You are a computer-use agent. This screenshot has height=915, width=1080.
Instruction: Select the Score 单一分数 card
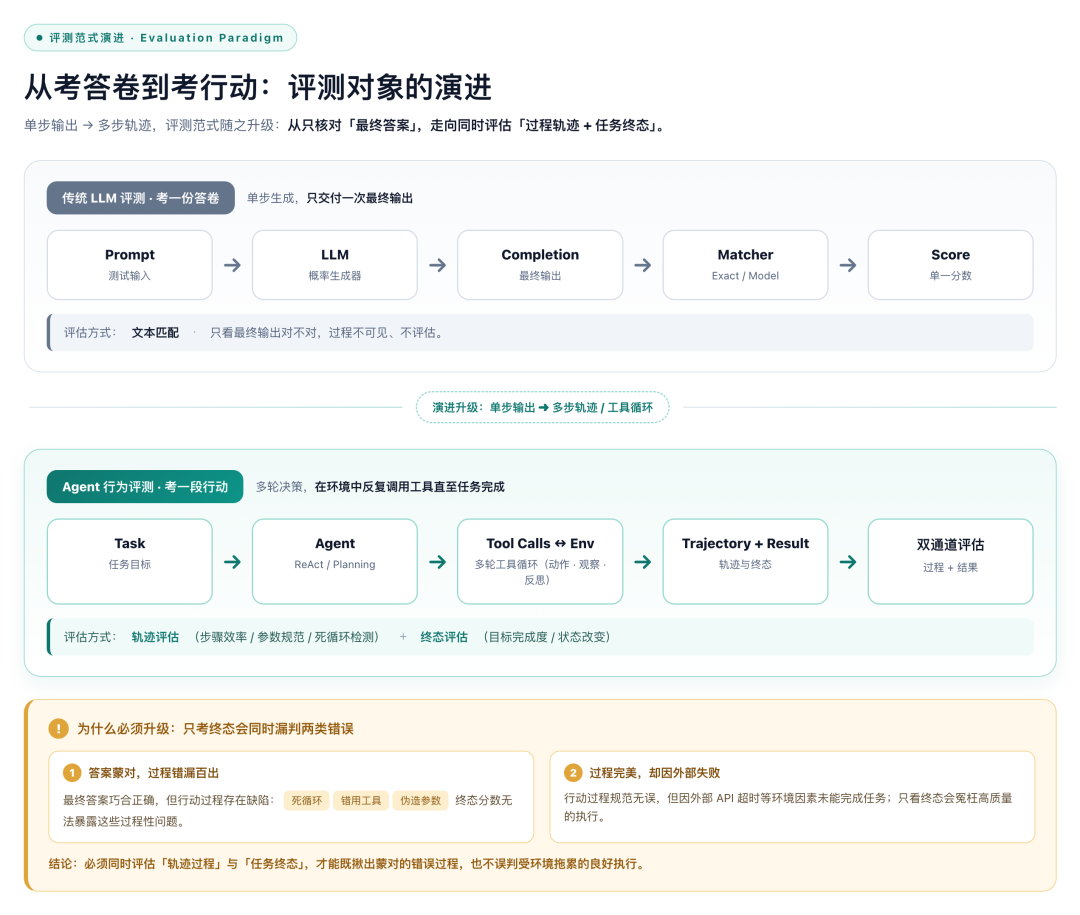(951, 265)
